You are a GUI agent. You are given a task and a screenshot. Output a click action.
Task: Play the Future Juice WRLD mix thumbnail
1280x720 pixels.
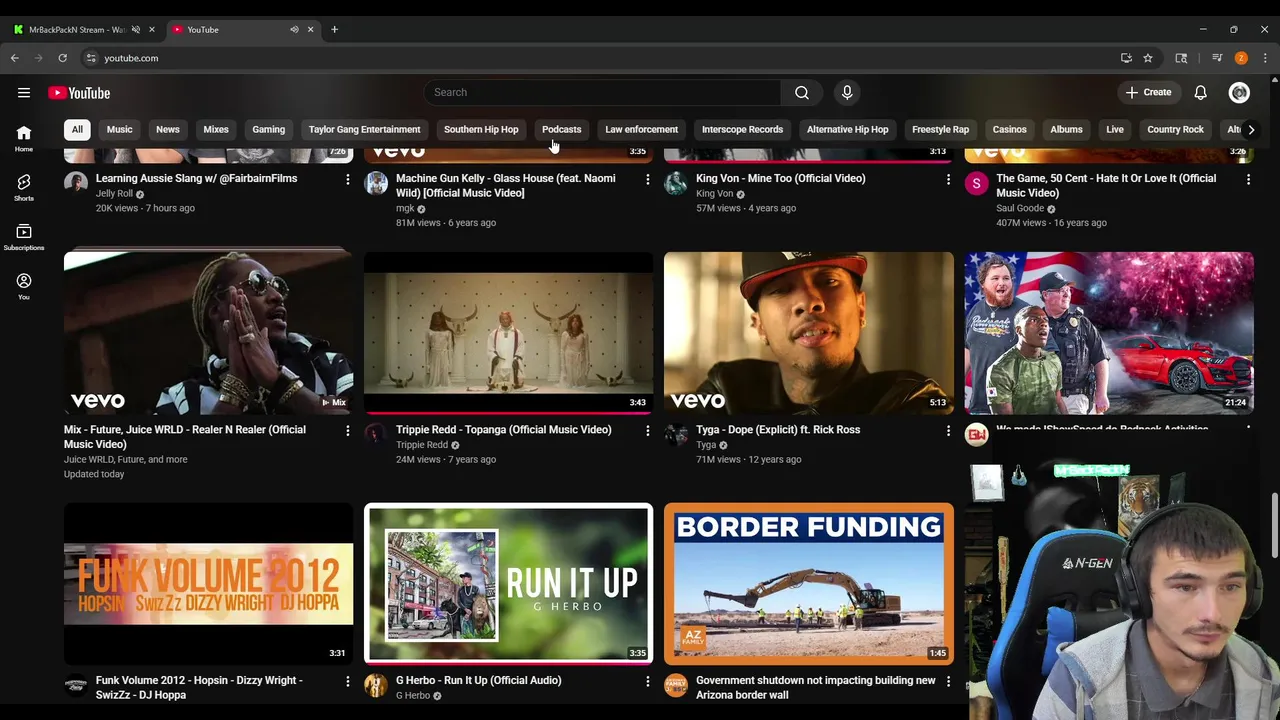click(208, 332)
